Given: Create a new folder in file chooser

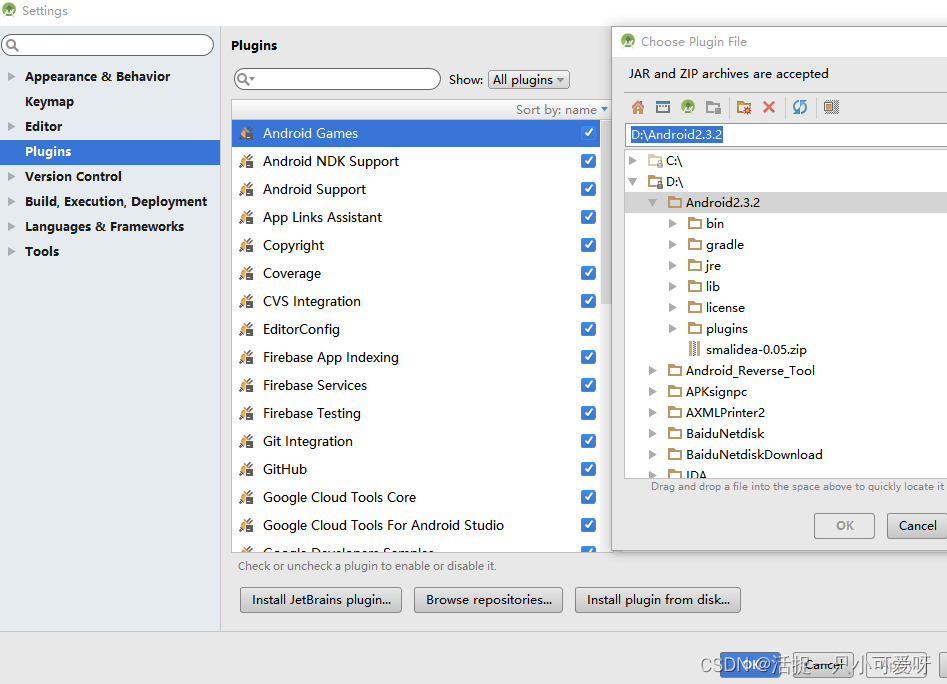Looking at the screenshot, I should 744,107.
